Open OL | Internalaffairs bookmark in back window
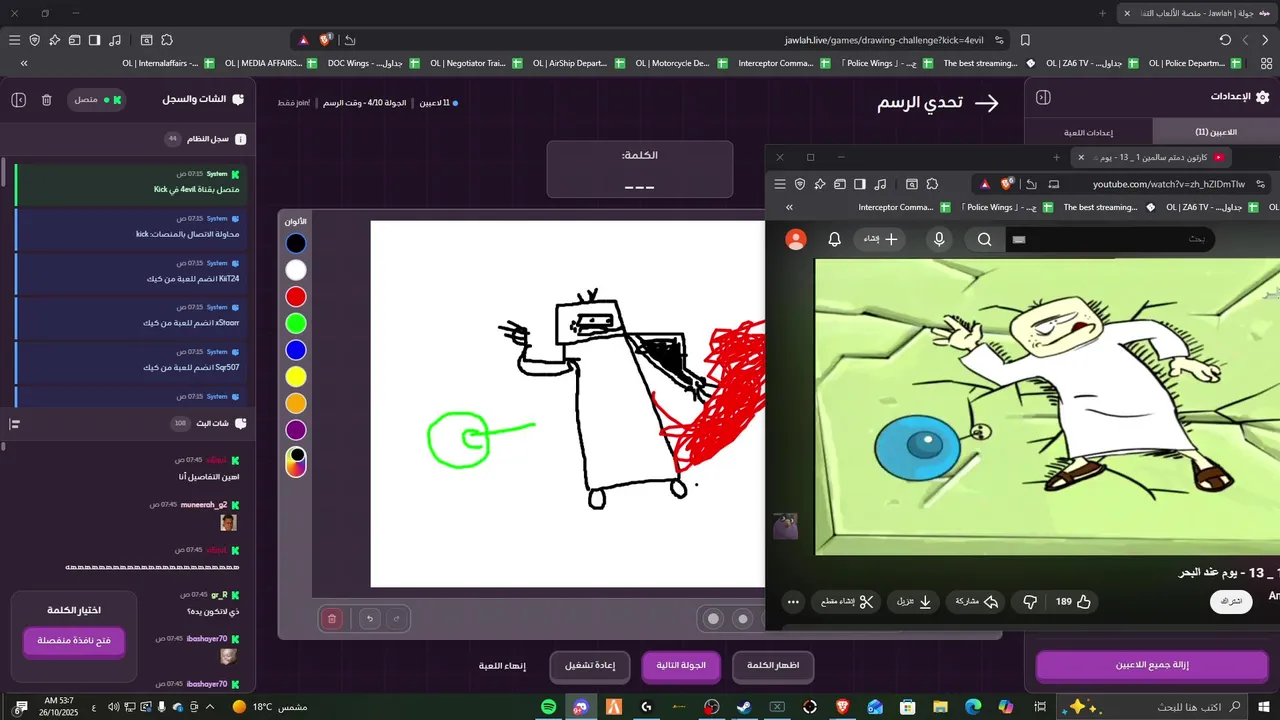Screen dimensions: 1280x720 pyautogui.click(x=168, y=63)
